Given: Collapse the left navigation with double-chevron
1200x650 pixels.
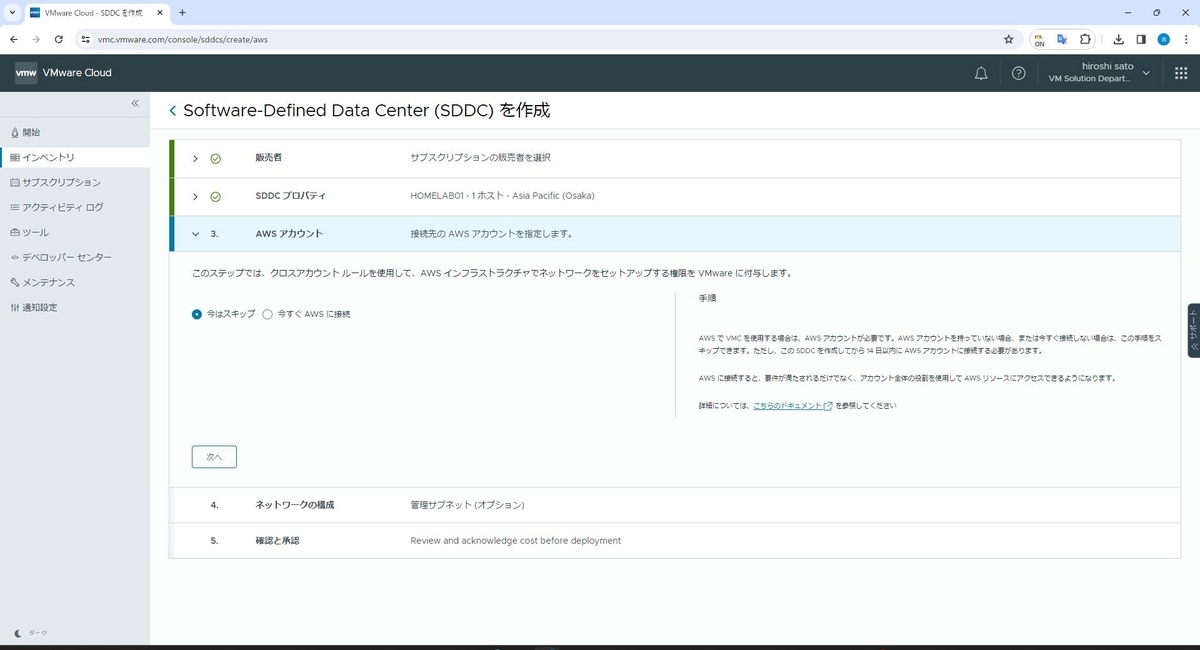Looking at the screenshot, I should [x=135, y=103].
